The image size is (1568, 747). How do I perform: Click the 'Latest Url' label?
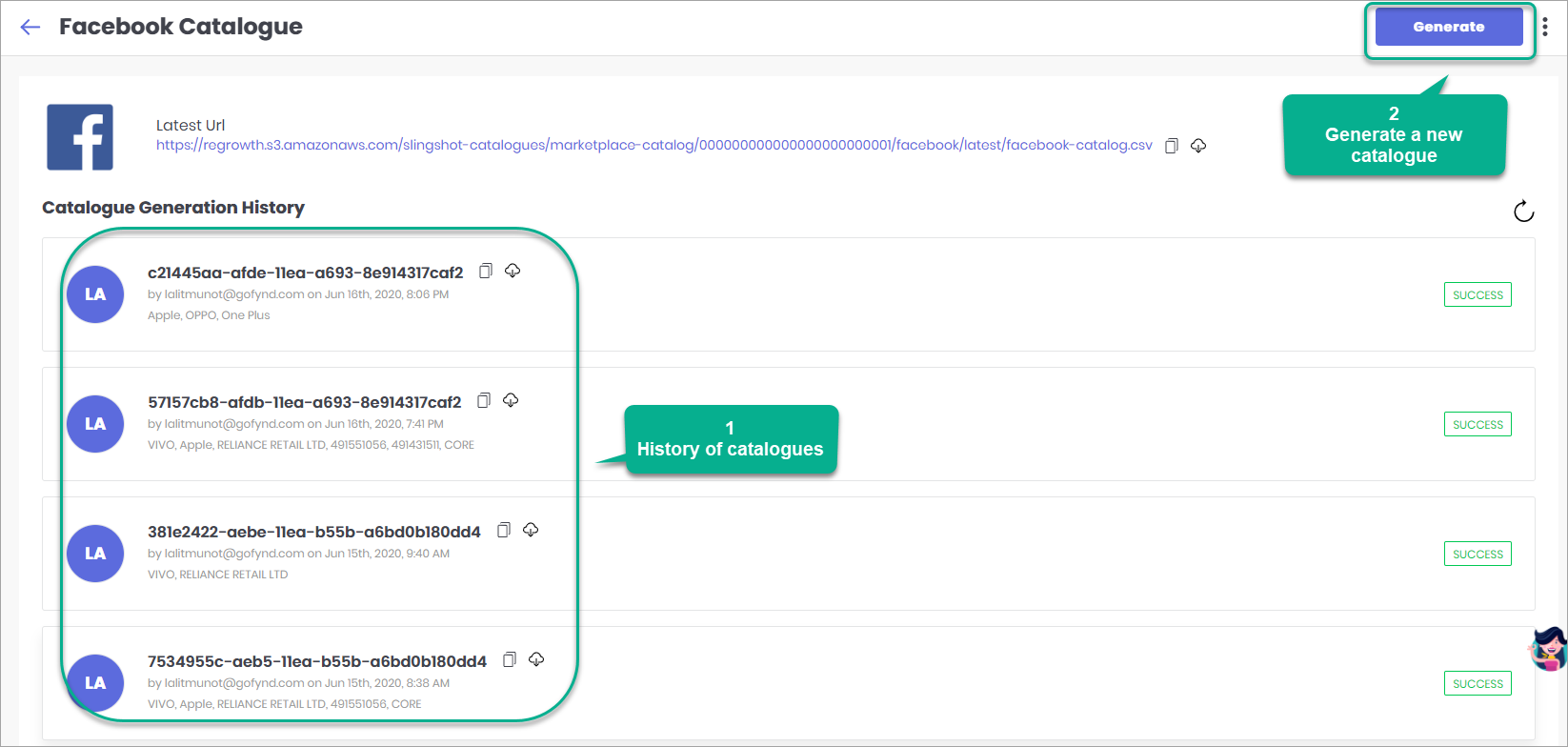191,125
